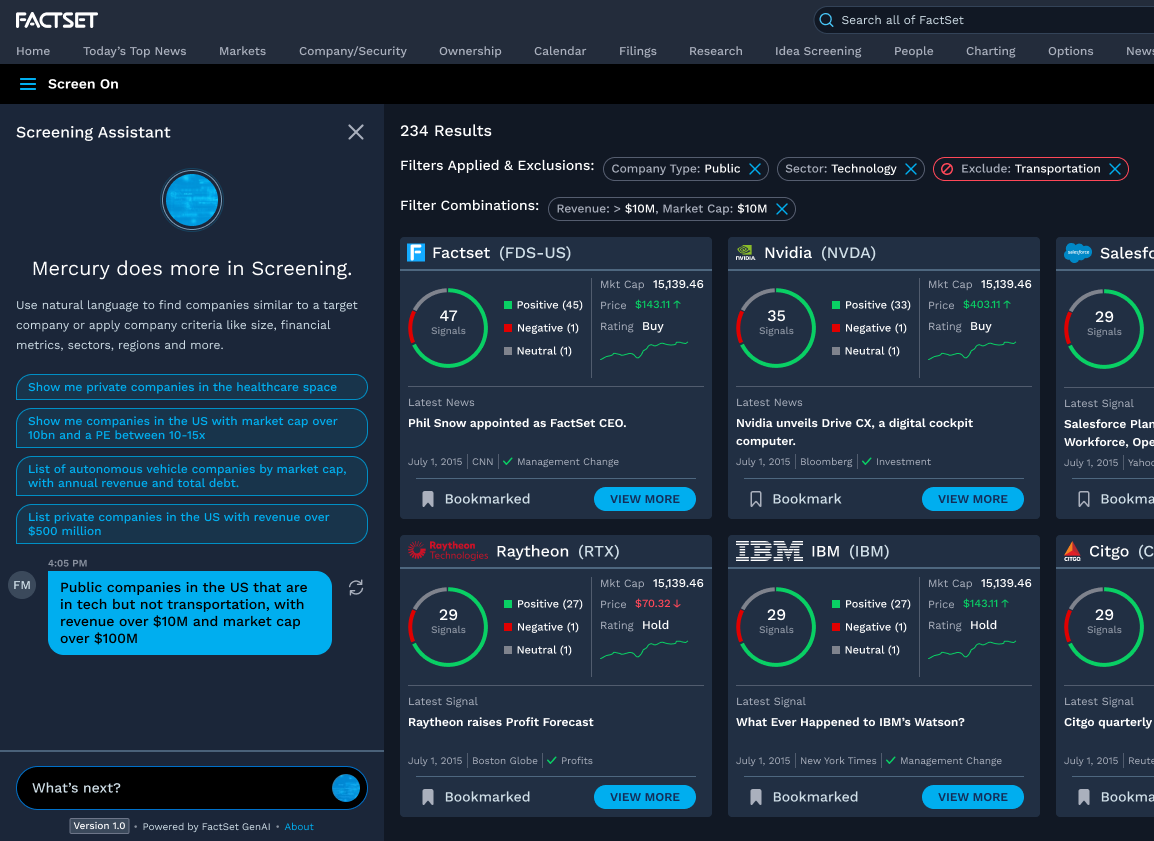This screenshot has height=841, width=1154.
Task: Click the Citgo triangle logo
Action: point(1072,551)
